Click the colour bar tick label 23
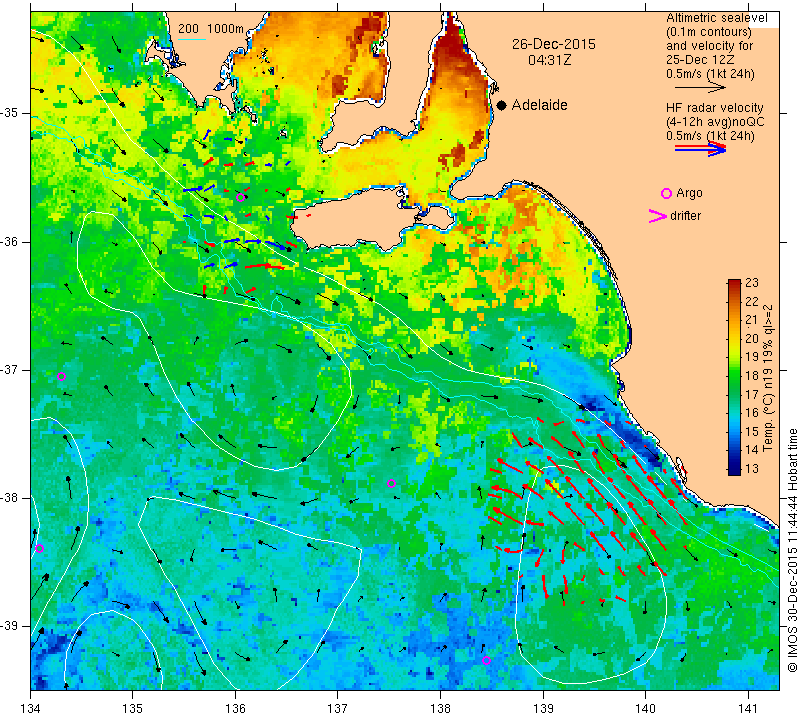This screenshot has height=720, width=800. [752, 283]
